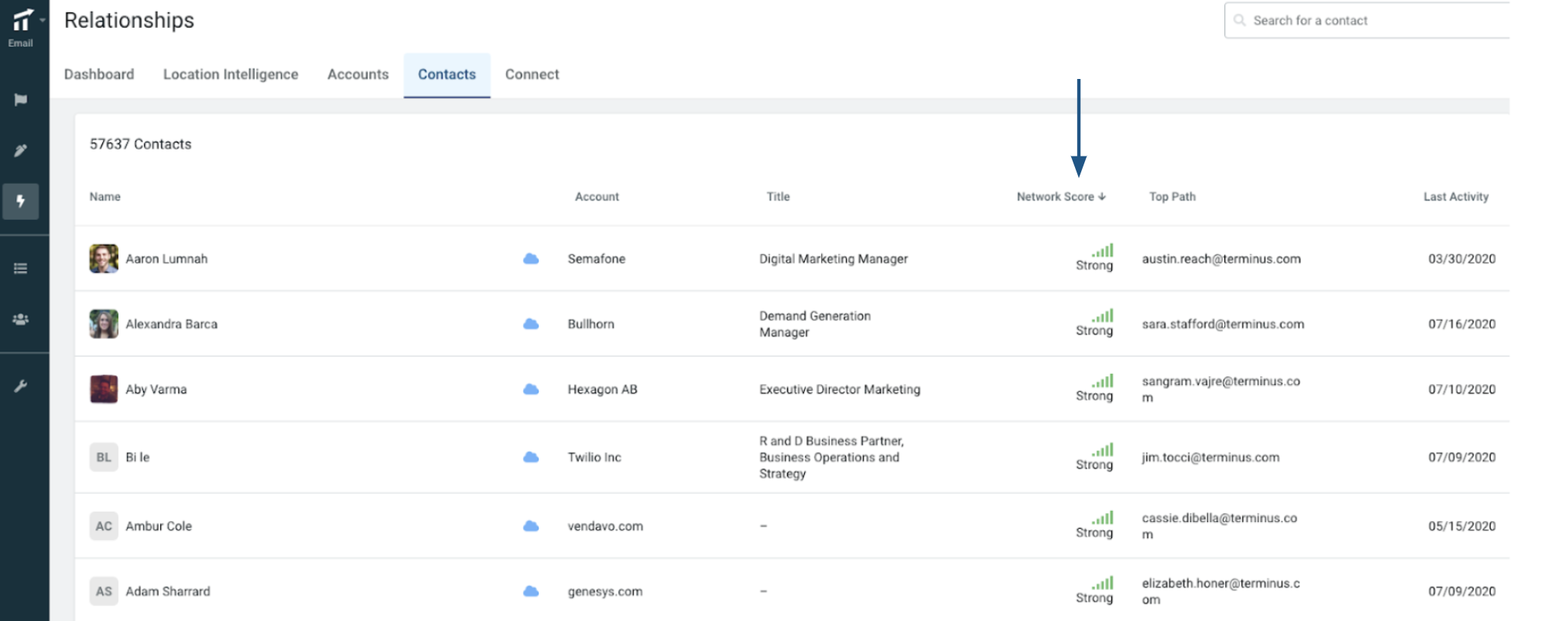The image size is (1568, 621).
Task: Click the 57637 Contacts count
Action: (x=140, y=144)
